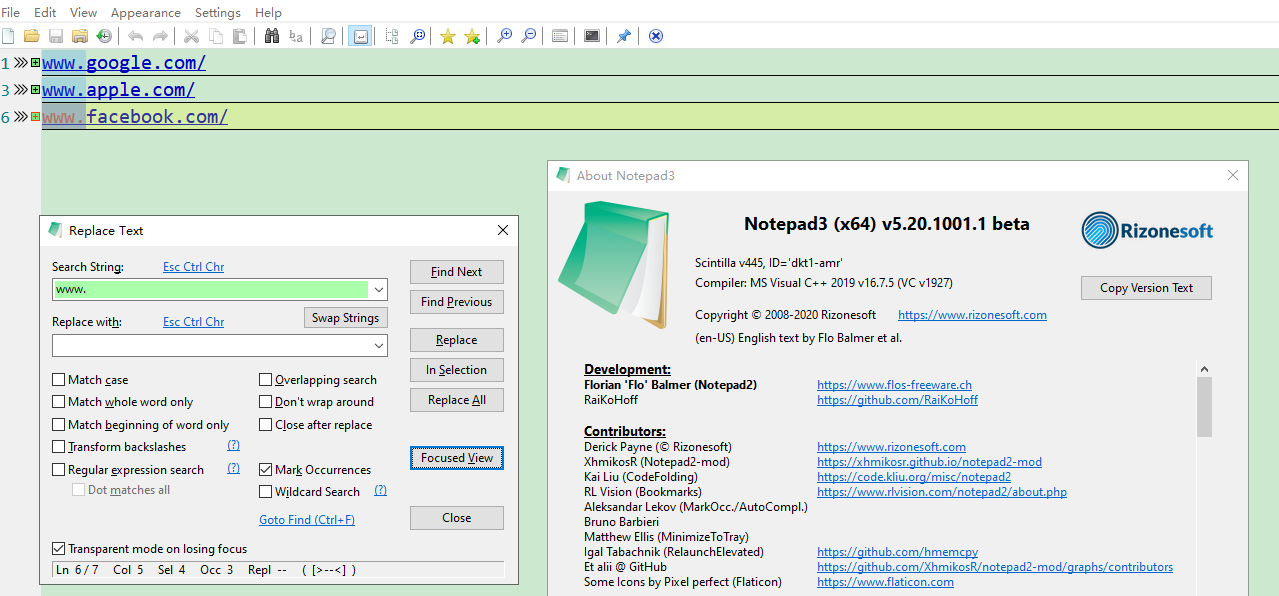Uncheck Transparent mode on losing focus
Image resolution: width=1279 pixels, height=596 pixels.
59,549
